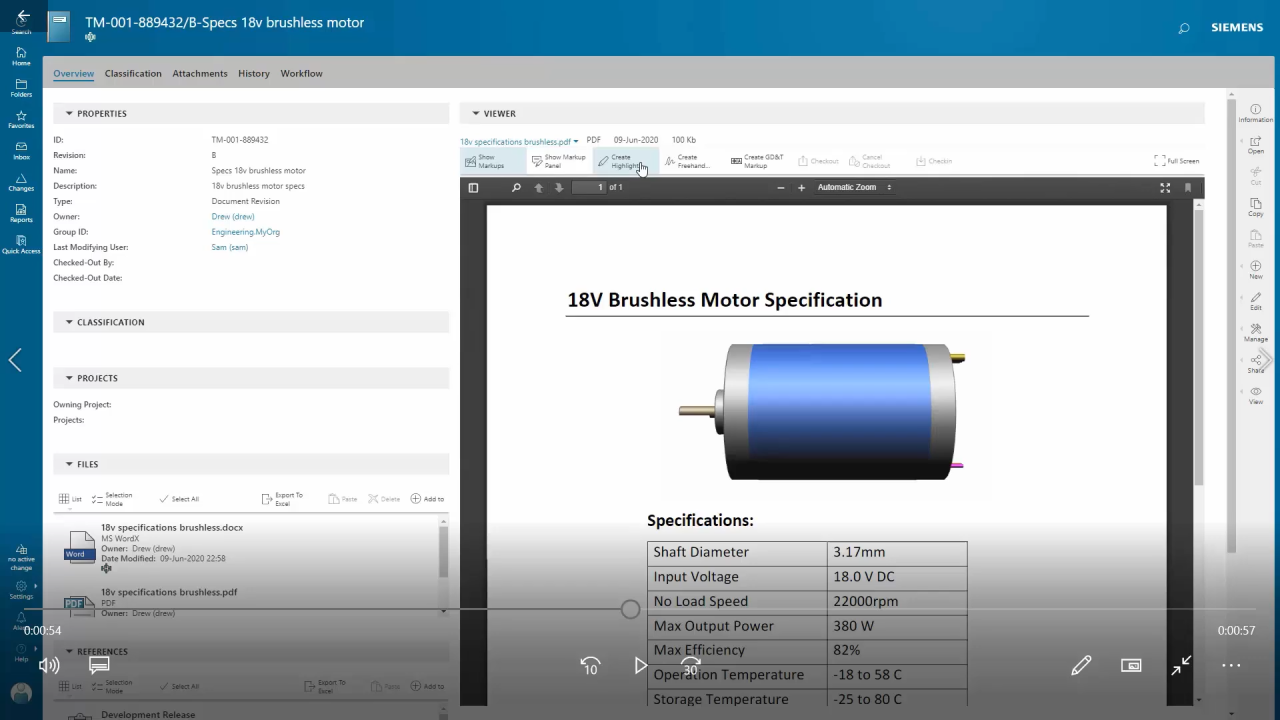Collapse the Viewer section
This screenshot has width=1280, height=720.
point(476,113)
